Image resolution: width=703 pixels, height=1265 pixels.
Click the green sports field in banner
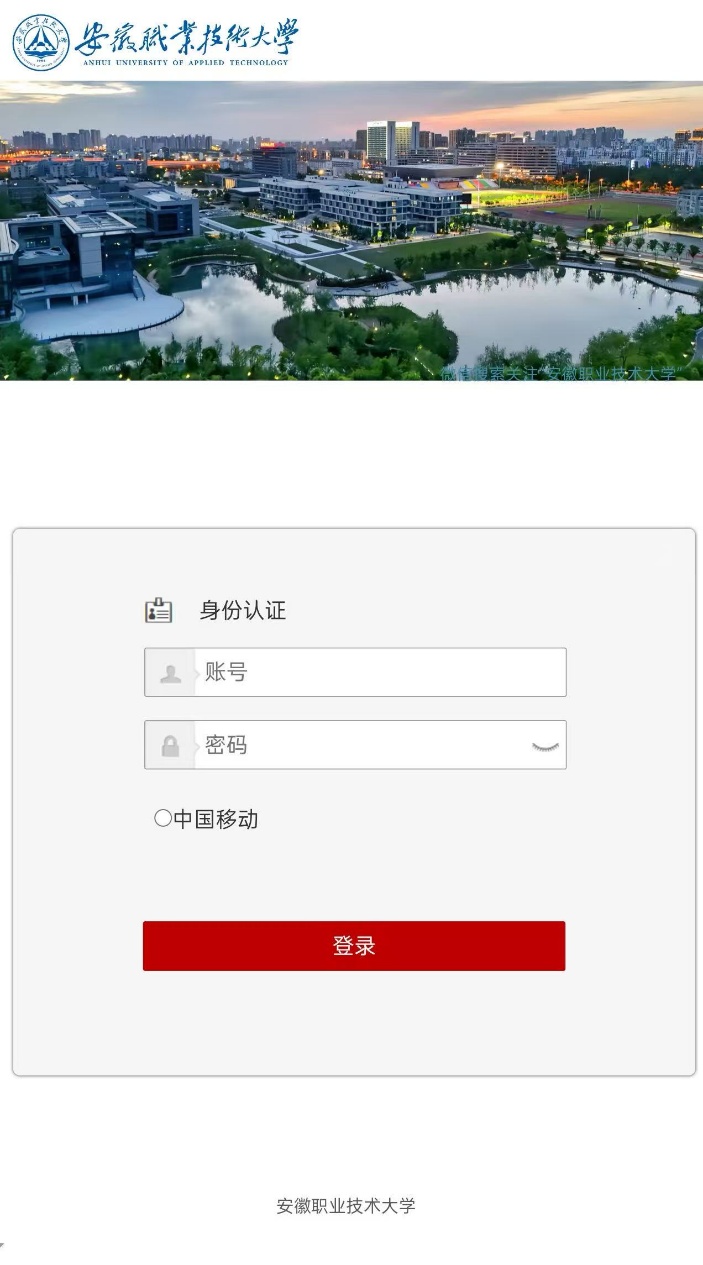click(x=610, y=212)
